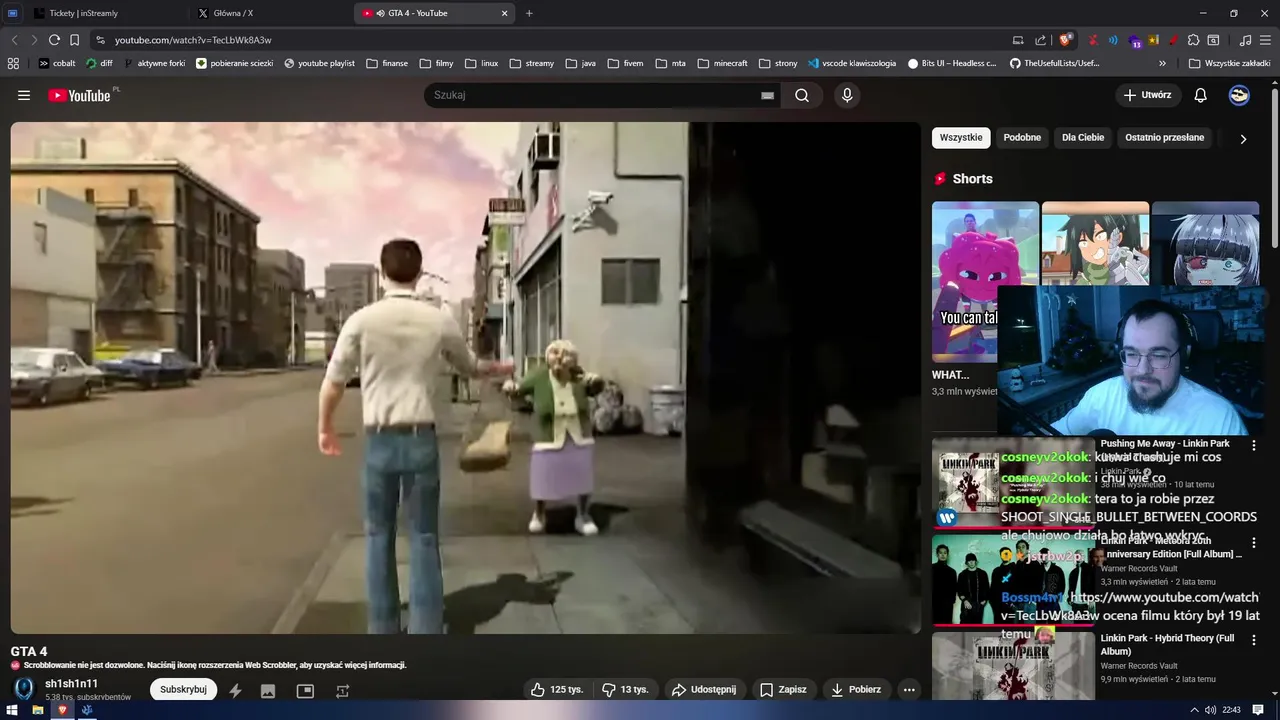1280x720 pixels.
Task: Open the account avatar menu
Action: (x=1239, y=95)
